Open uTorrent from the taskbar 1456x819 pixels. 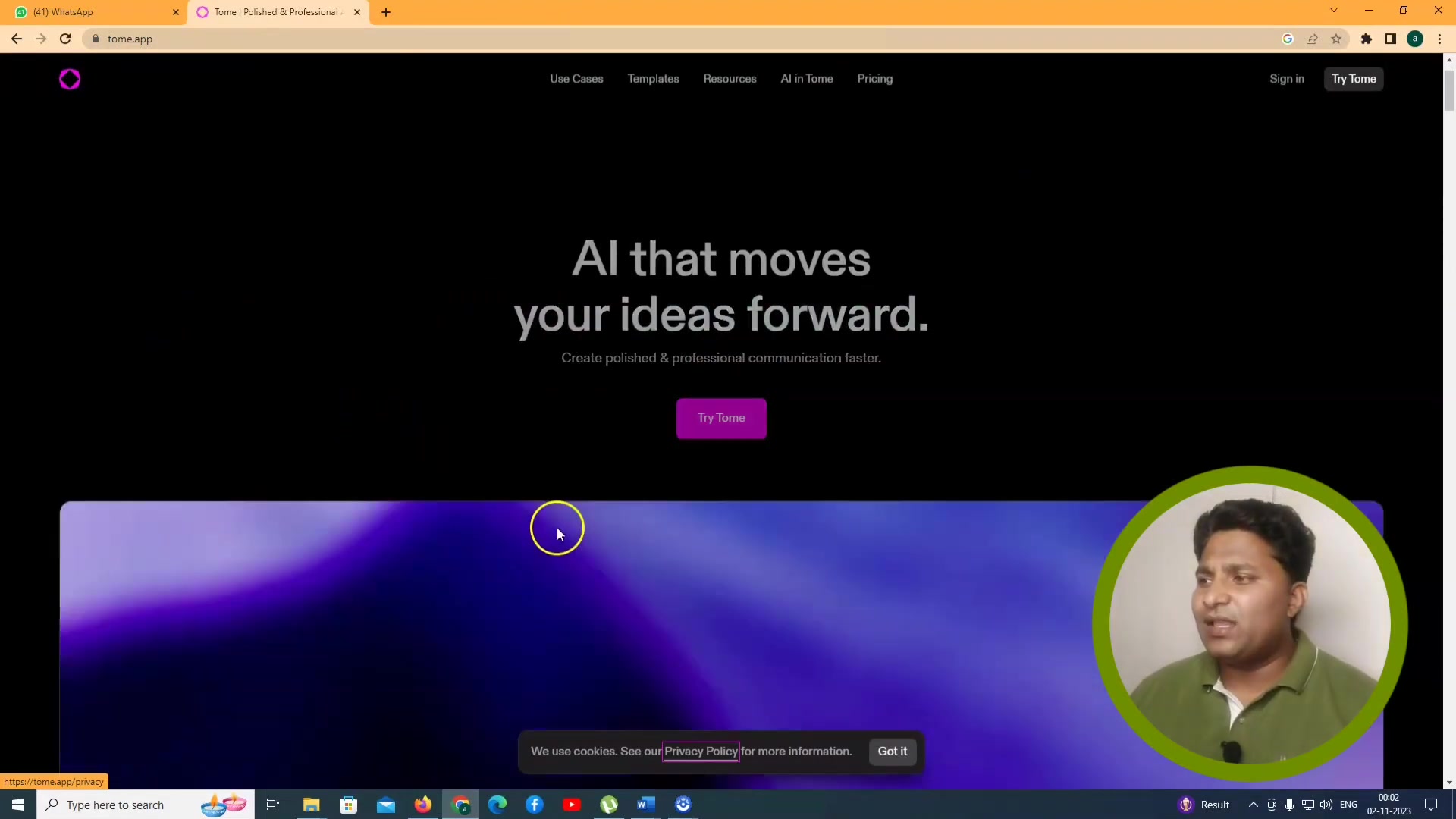click(609, 805)
